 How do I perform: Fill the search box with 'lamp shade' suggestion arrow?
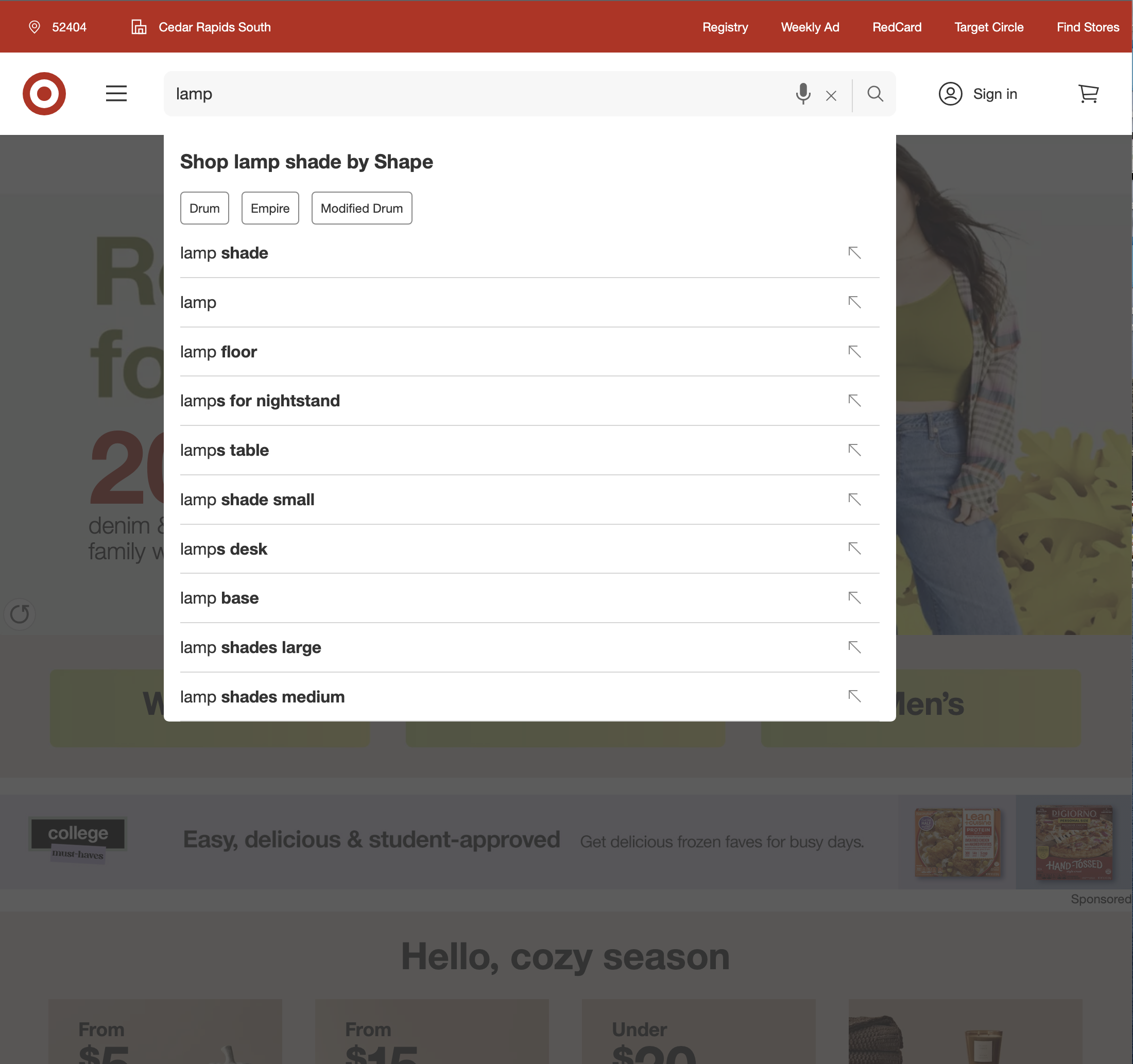pyautogui.click(x=854, y=252)
